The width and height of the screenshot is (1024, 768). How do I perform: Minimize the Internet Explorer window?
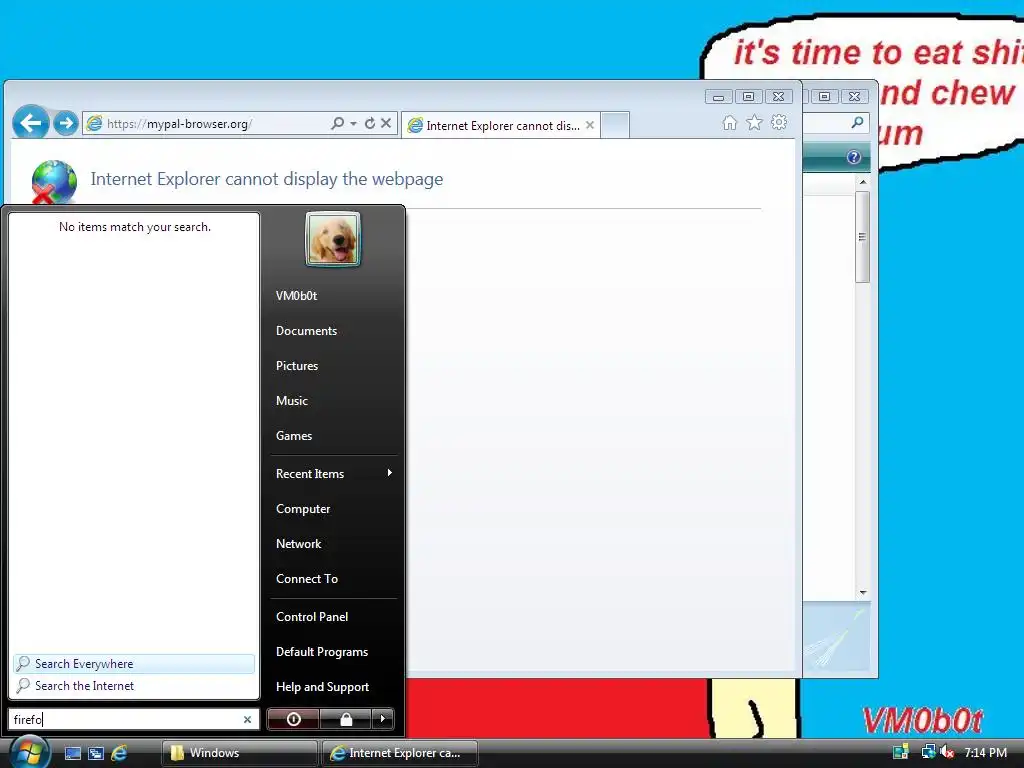point(718,97)
